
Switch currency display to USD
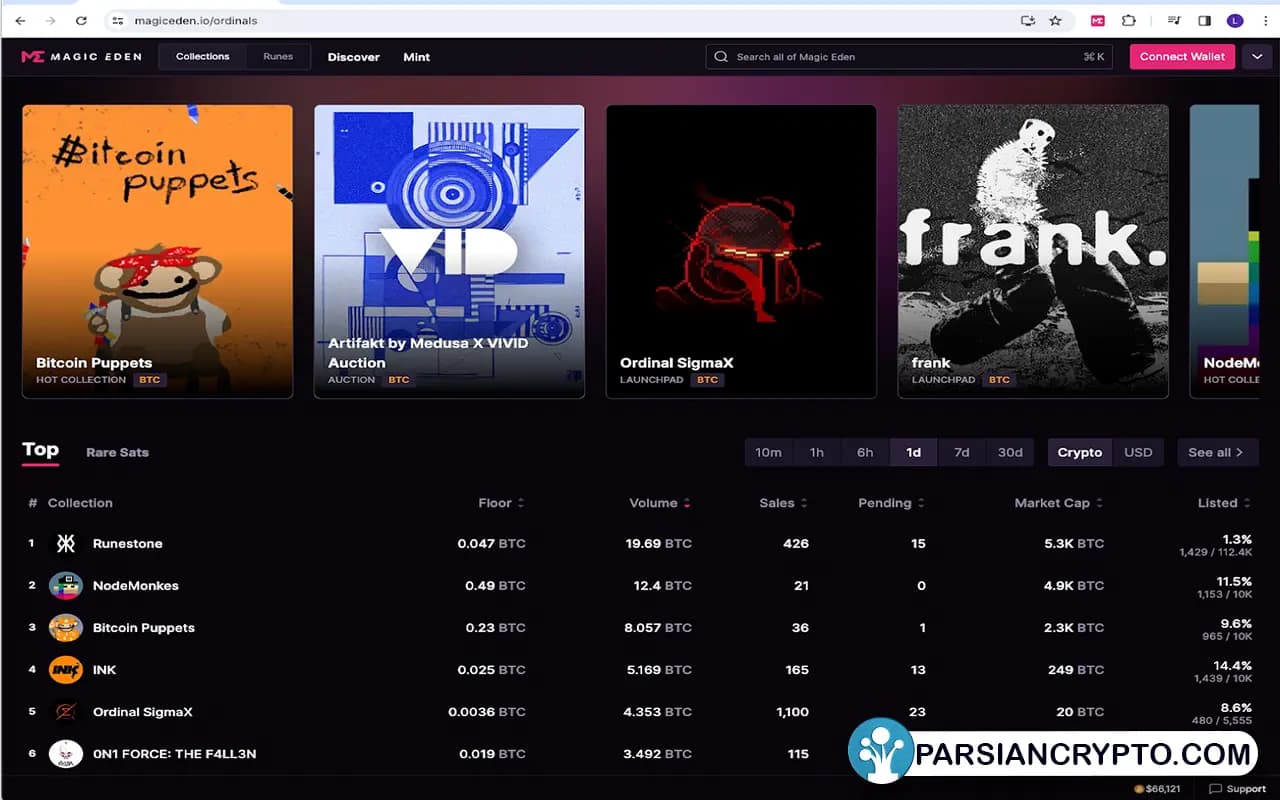(x=1138, y=452)
